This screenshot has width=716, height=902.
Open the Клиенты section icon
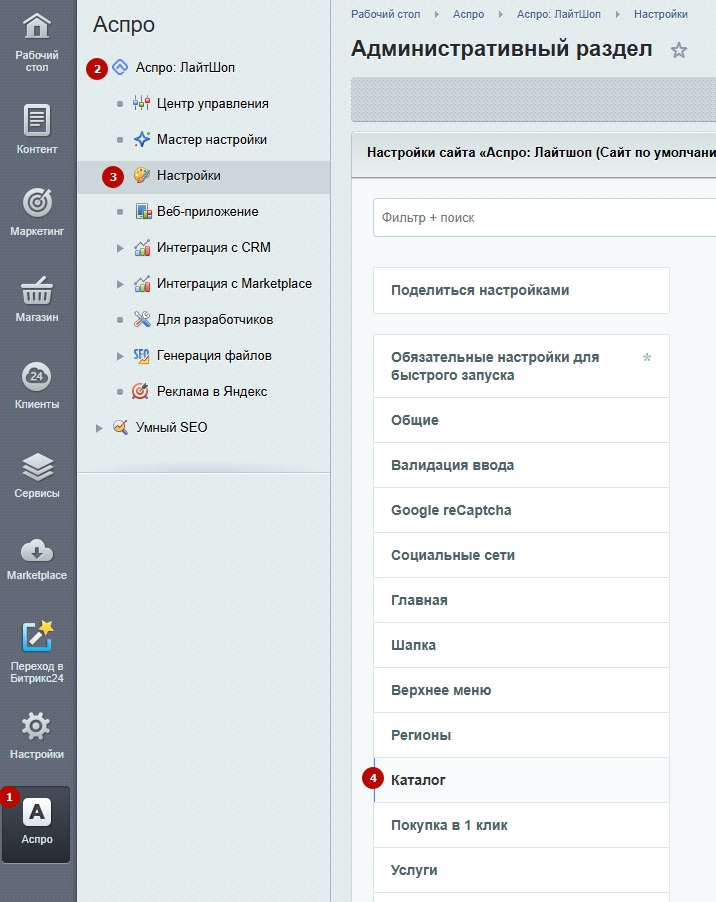coord(37,376)
